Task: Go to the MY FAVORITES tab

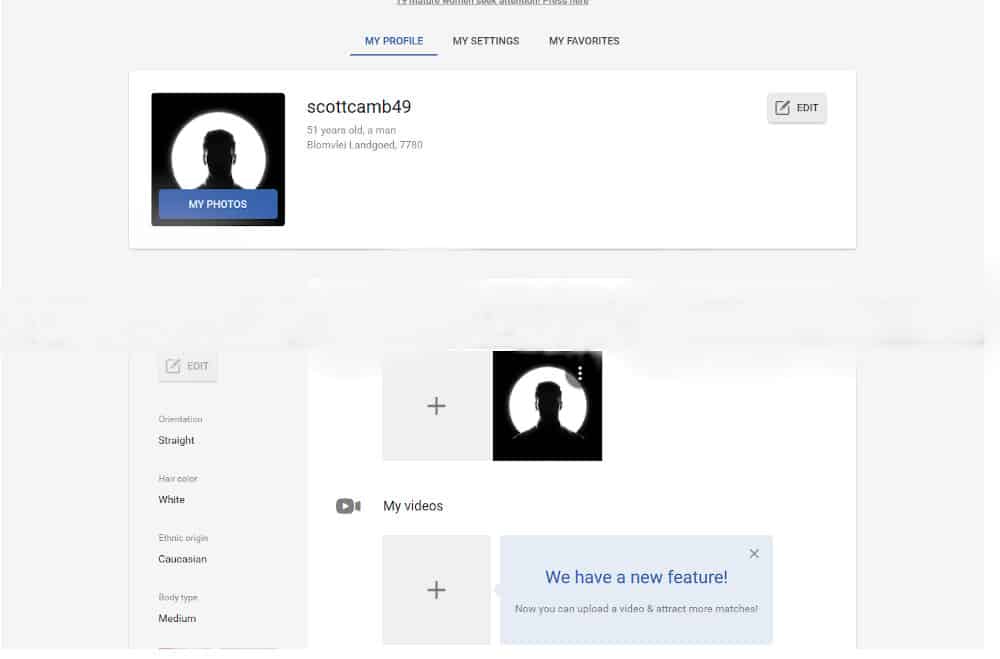Action: coord(584,41)
